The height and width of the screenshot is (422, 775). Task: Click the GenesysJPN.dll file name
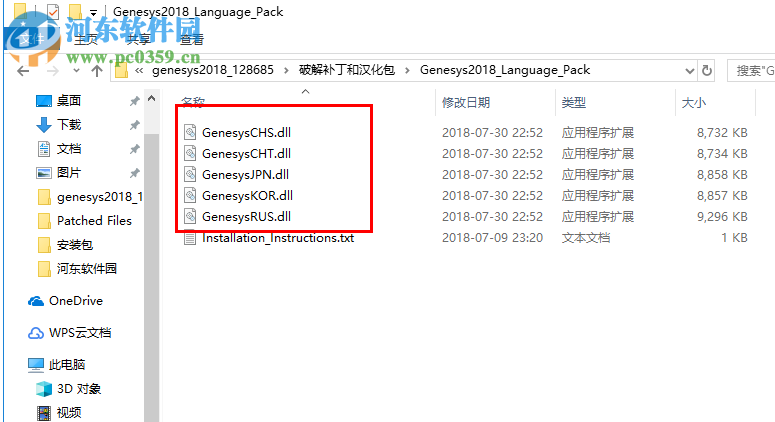point(245,174)
